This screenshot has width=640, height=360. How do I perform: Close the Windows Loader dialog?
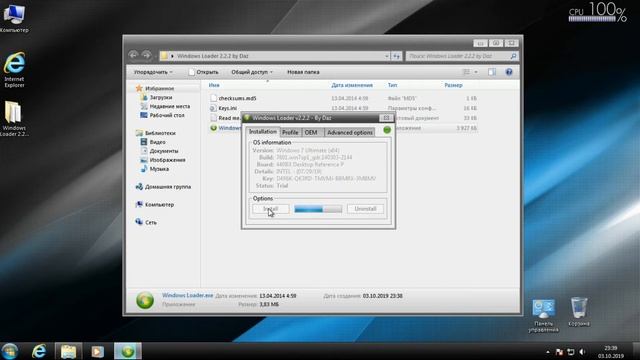386,118
